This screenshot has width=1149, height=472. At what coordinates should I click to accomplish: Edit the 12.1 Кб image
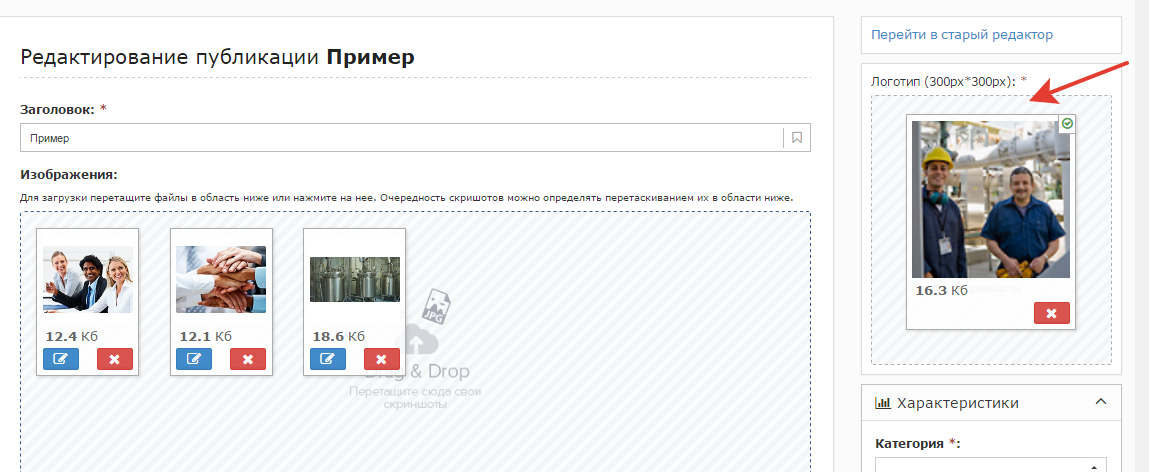click(x=194, y=359)
